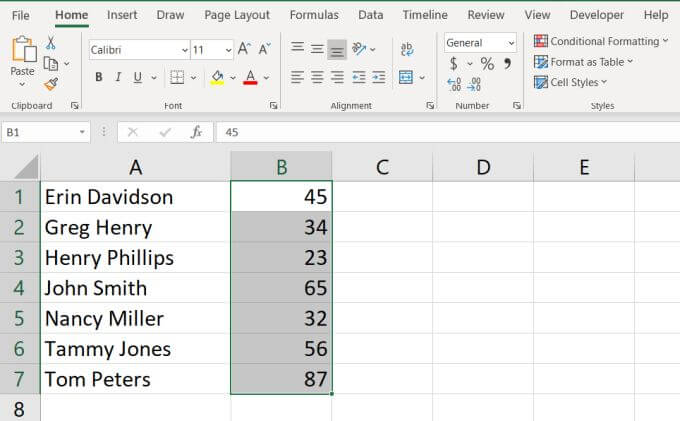The height and width of the screenshot is (421, 680).
Task: Open the File tab
Action: pyautogui.click(x=20, y=16)
